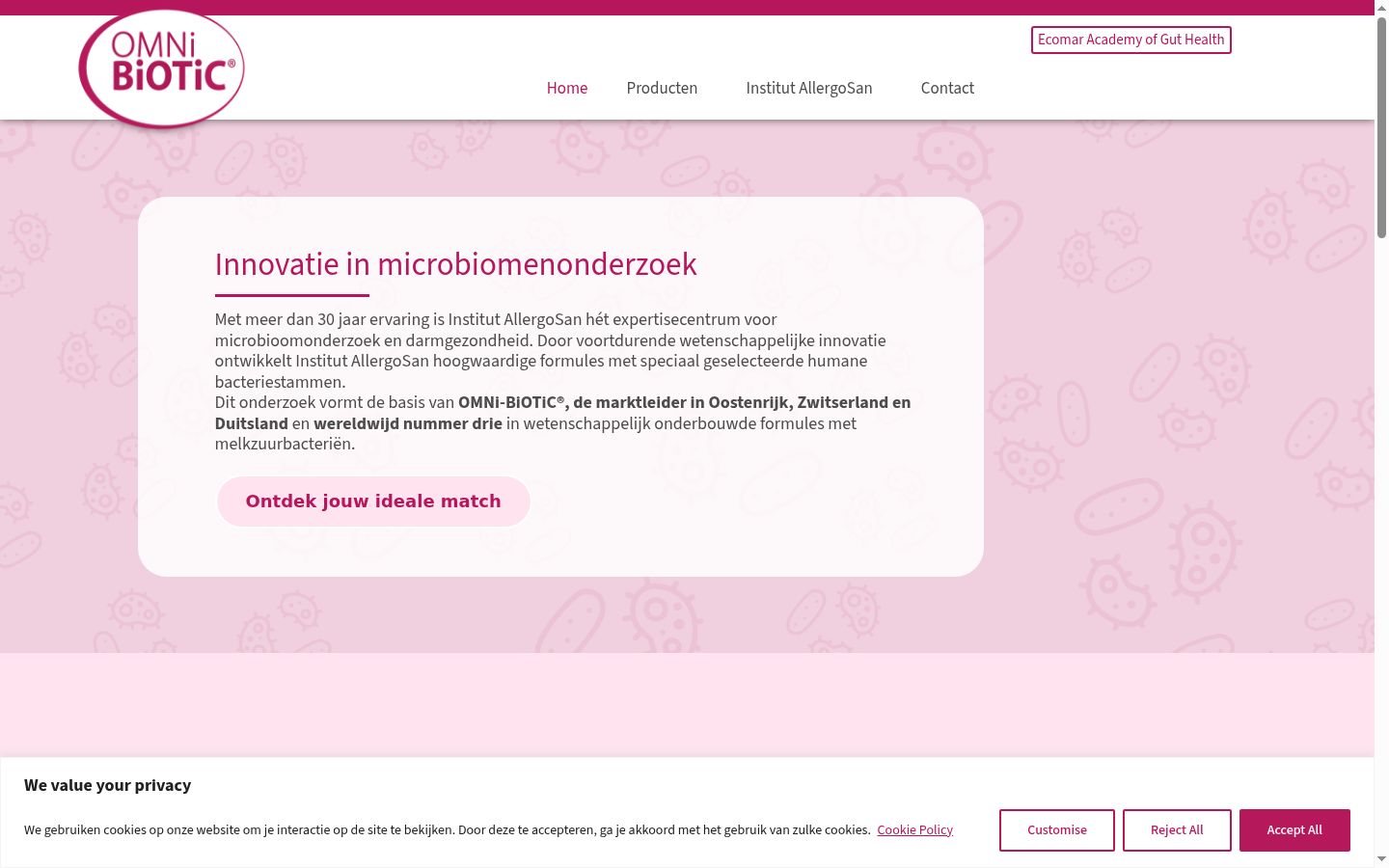The image size is (1389, 868).
Task: Open the Institut AllergoSan menu
Action: pyautogui.click(x=809, y=88)
